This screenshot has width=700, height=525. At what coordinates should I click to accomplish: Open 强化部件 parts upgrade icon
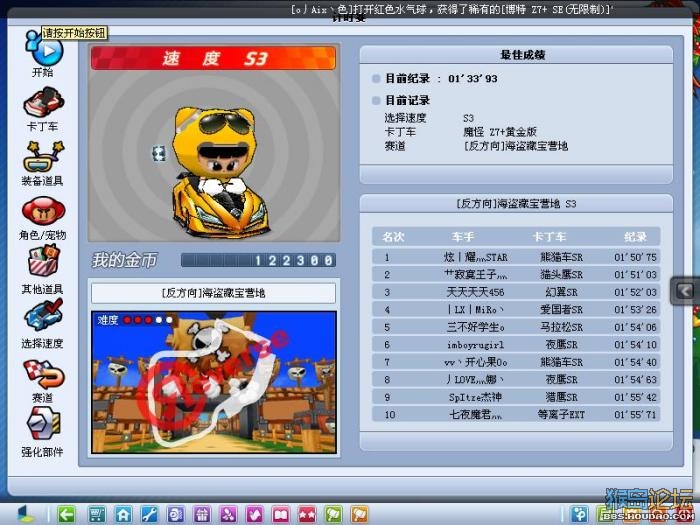43,423
